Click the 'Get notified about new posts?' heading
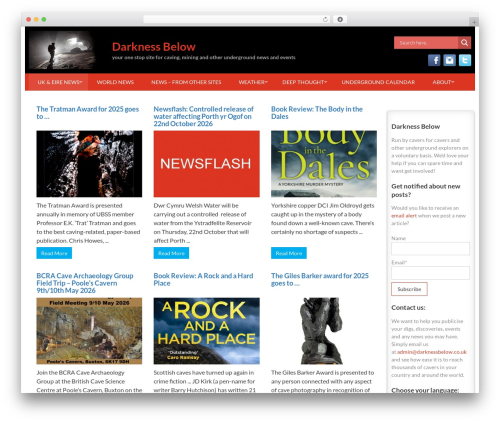The height and width of the screenshot is (423, 500). pyautogui.click(x=426, y=190)
